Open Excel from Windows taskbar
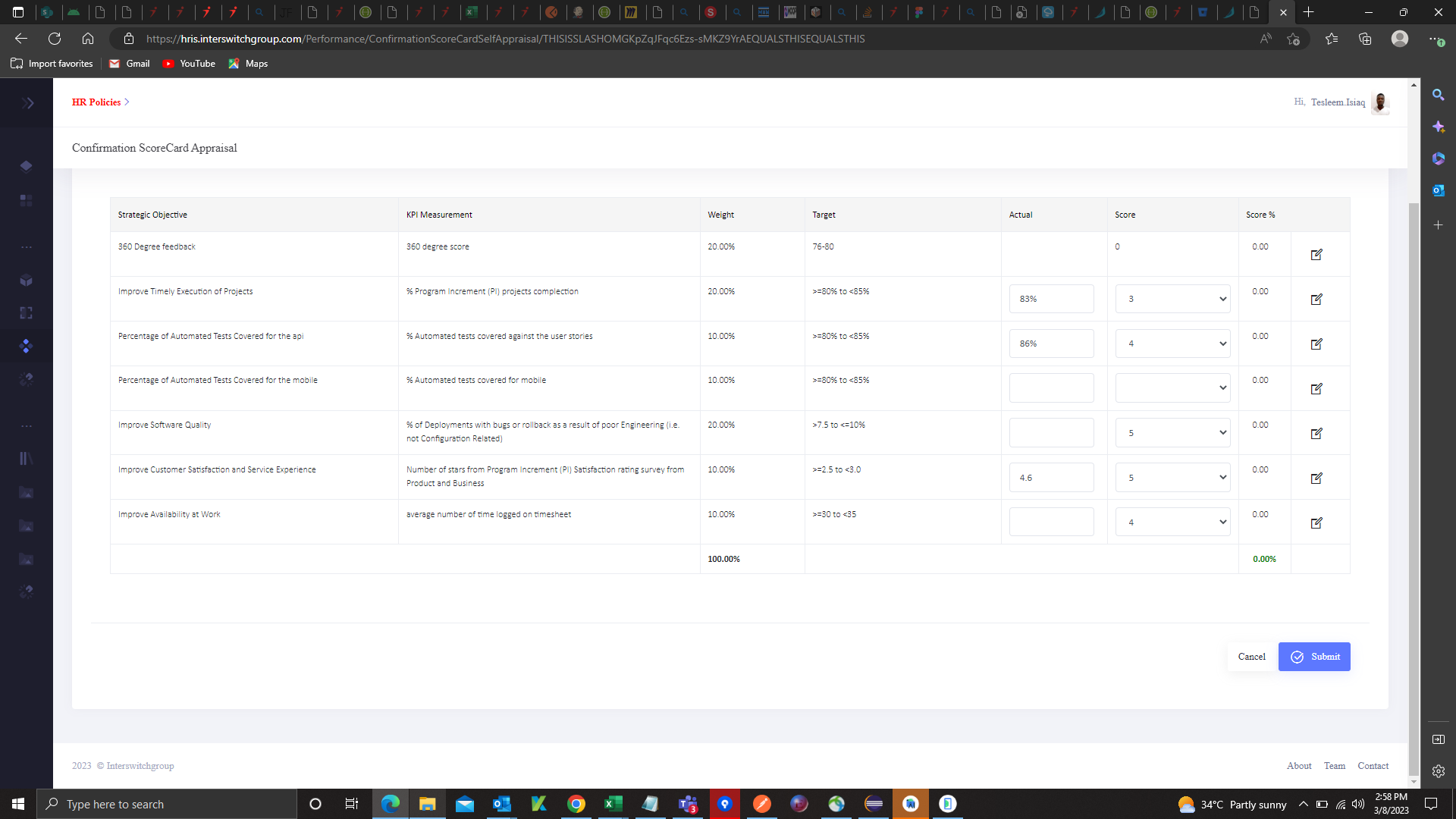 tap(613, 804)
